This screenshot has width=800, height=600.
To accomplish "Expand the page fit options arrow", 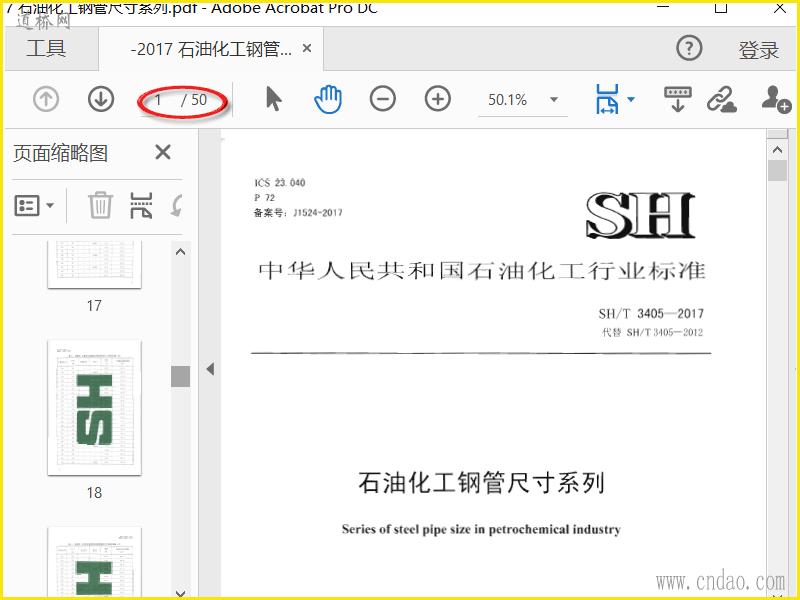I will [631, 99].
